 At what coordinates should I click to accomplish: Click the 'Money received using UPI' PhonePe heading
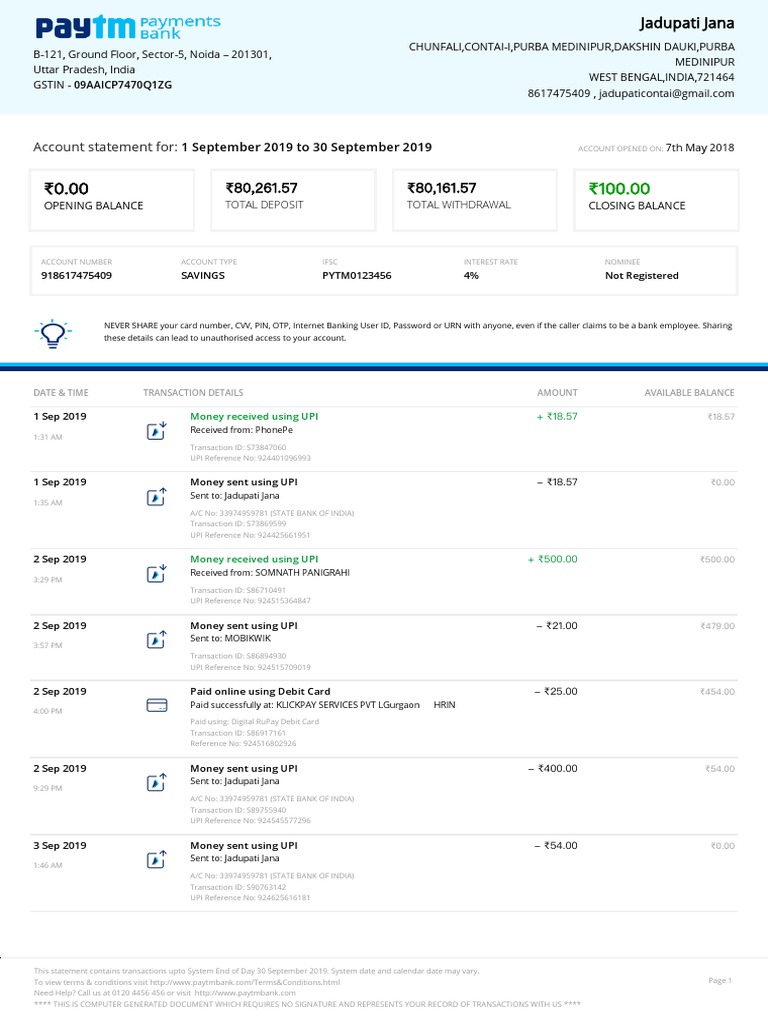click(x=254, y=416)
